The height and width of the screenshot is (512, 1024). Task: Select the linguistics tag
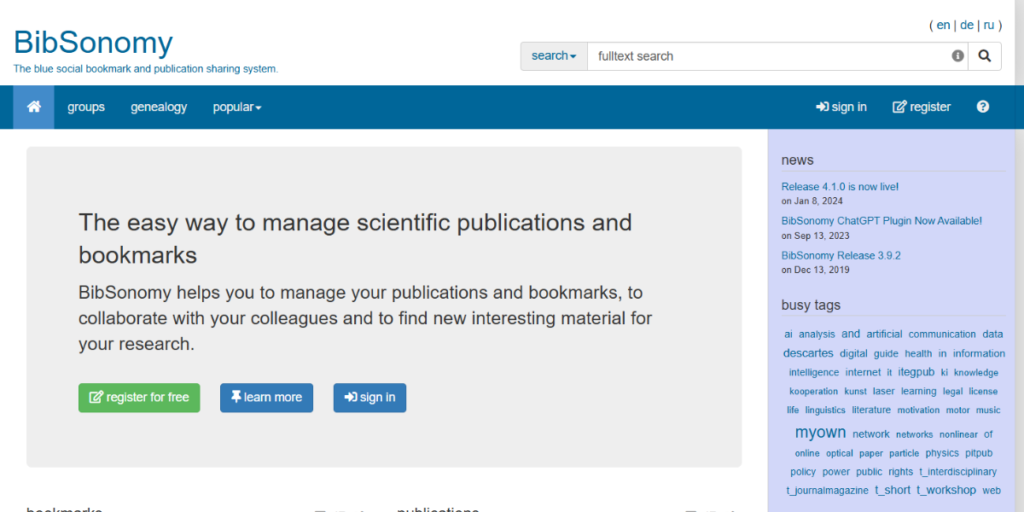point(825,410)
